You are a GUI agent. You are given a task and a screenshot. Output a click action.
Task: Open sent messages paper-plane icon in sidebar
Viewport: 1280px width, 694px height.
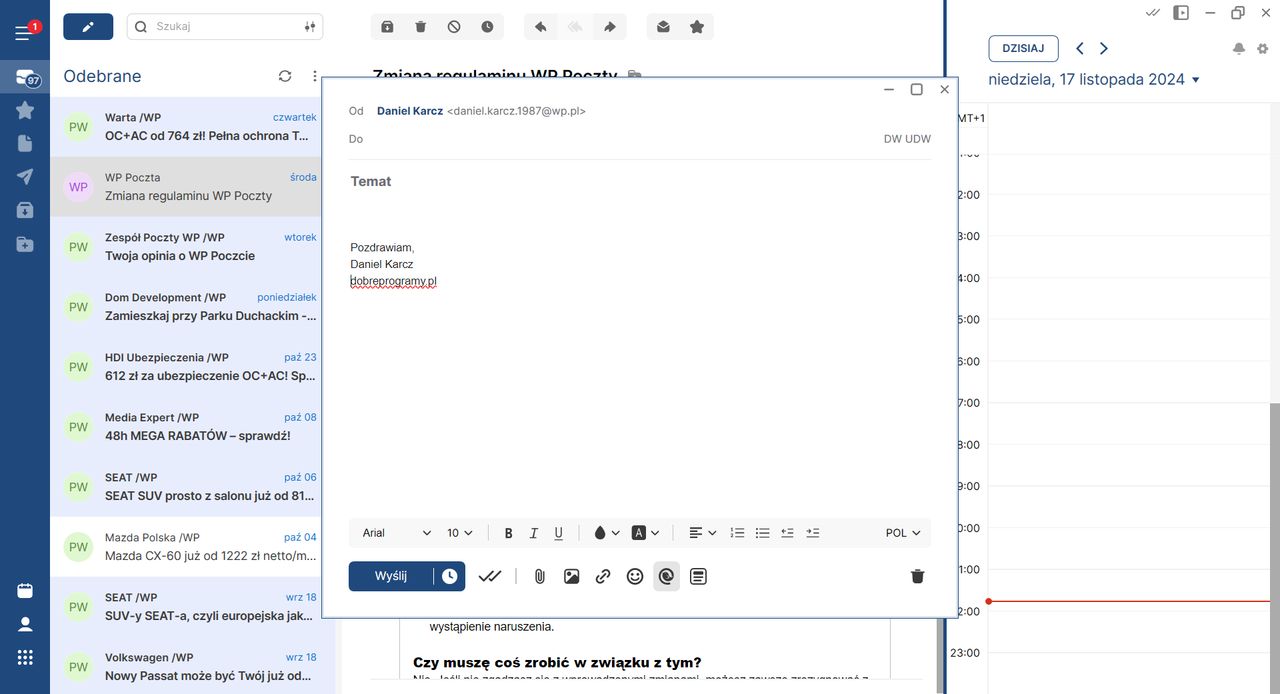25,177
